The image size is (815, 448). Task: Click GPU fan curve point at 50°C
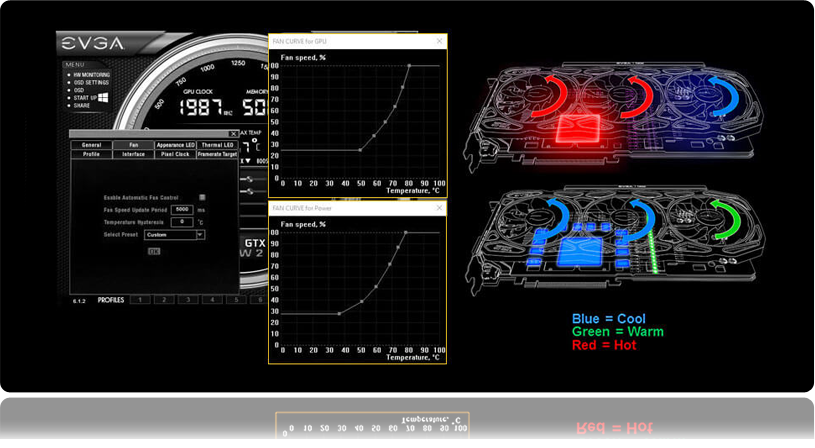pyautogui.click(x=361, y=150)
